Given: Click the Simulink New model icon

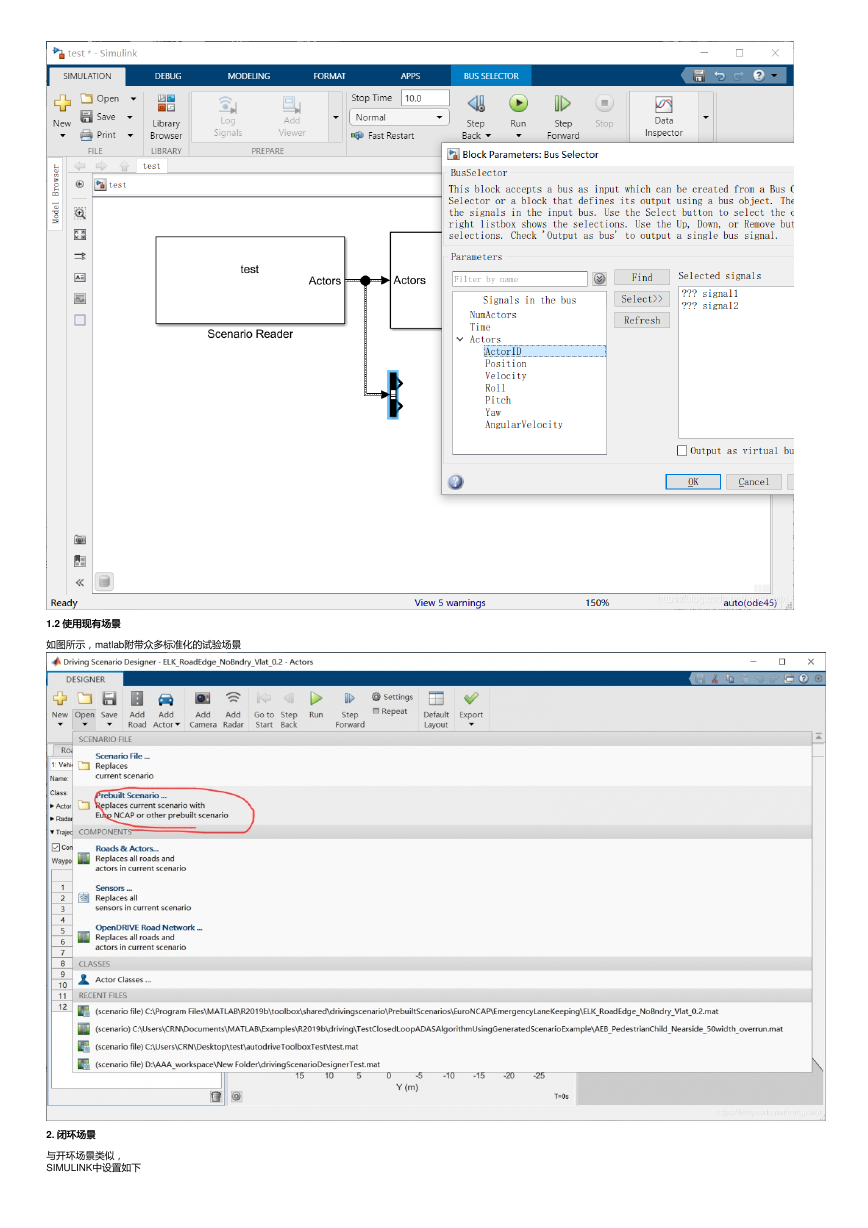Looking at the screenshot, I should [62, 103].
